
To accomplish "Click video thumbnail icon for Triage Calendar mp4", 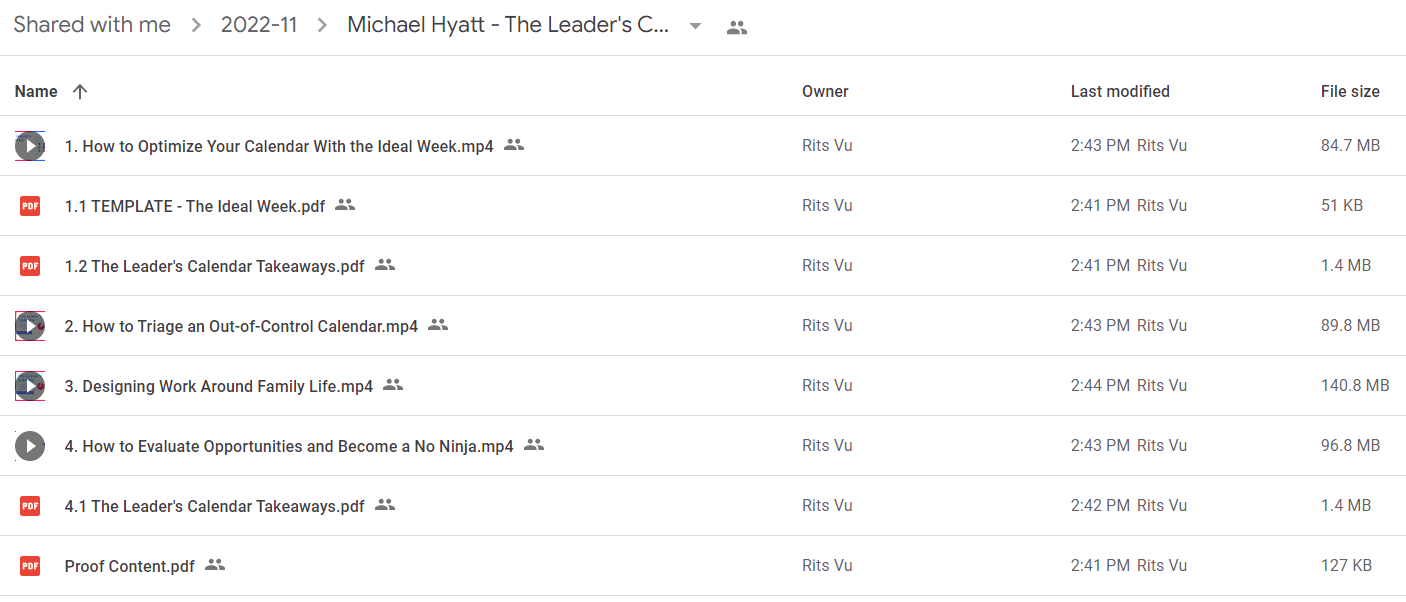I will pos(30,326).
